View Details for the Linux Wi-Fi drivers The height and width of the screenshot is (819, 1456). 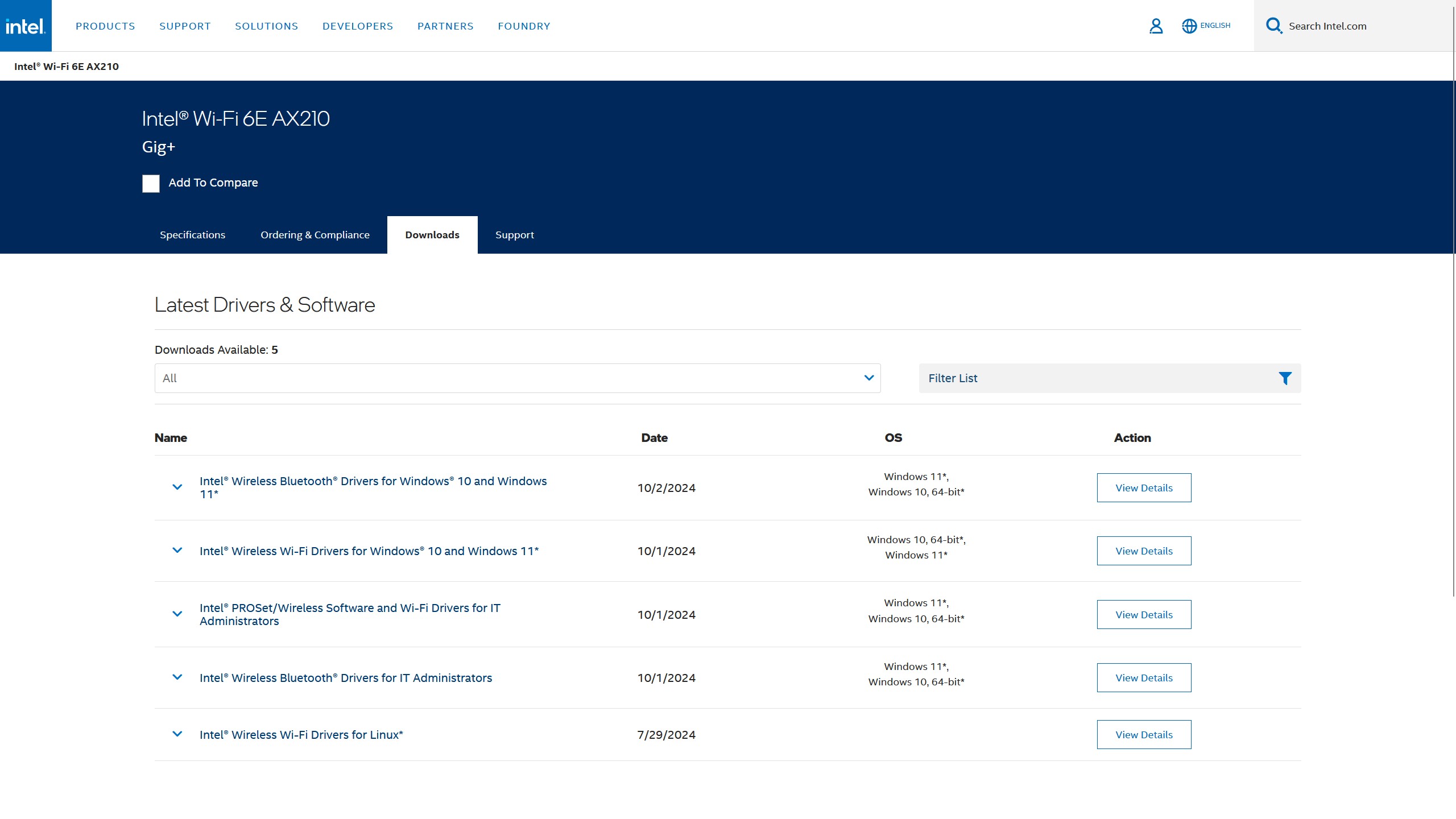pos(1144,735)
